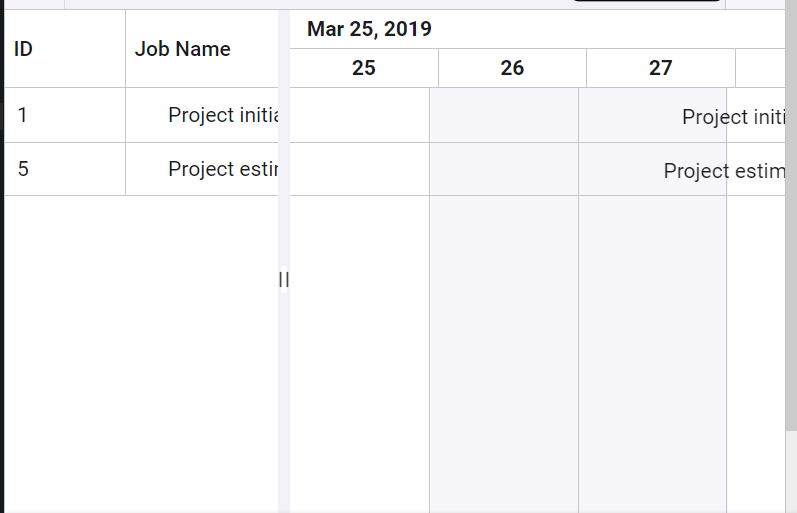Select the row with ID 1
This screenshot has height=513, width=797.
[23, 115]
